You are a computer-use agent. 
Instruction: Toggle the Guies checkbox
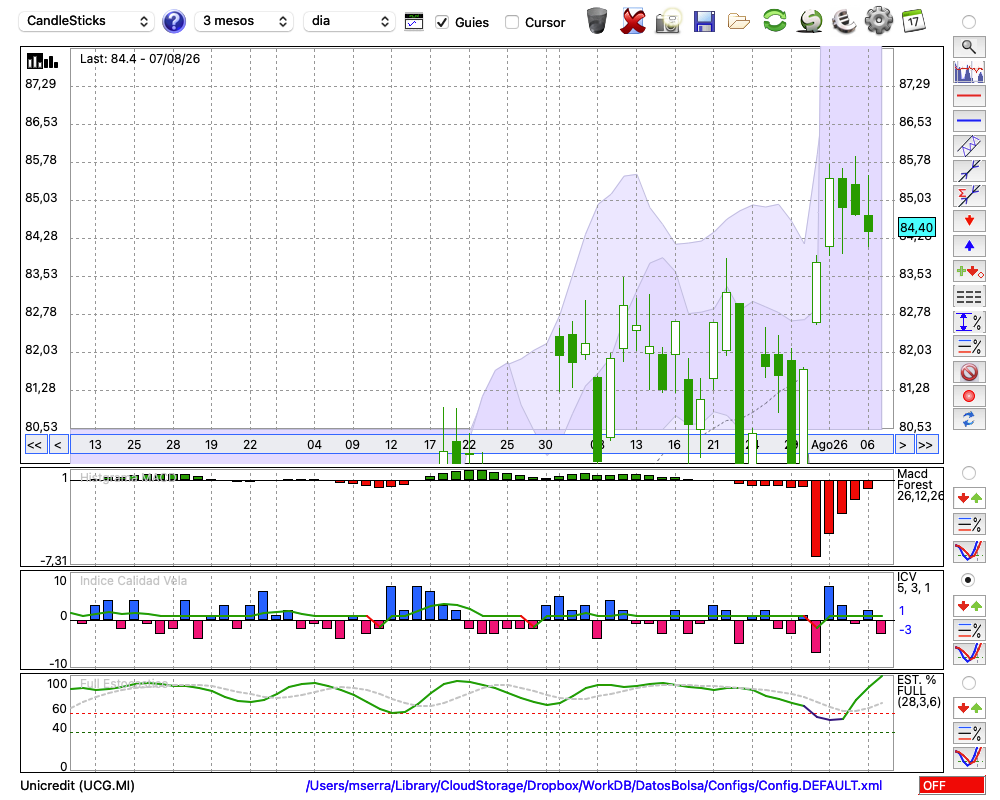coord(442,22)
